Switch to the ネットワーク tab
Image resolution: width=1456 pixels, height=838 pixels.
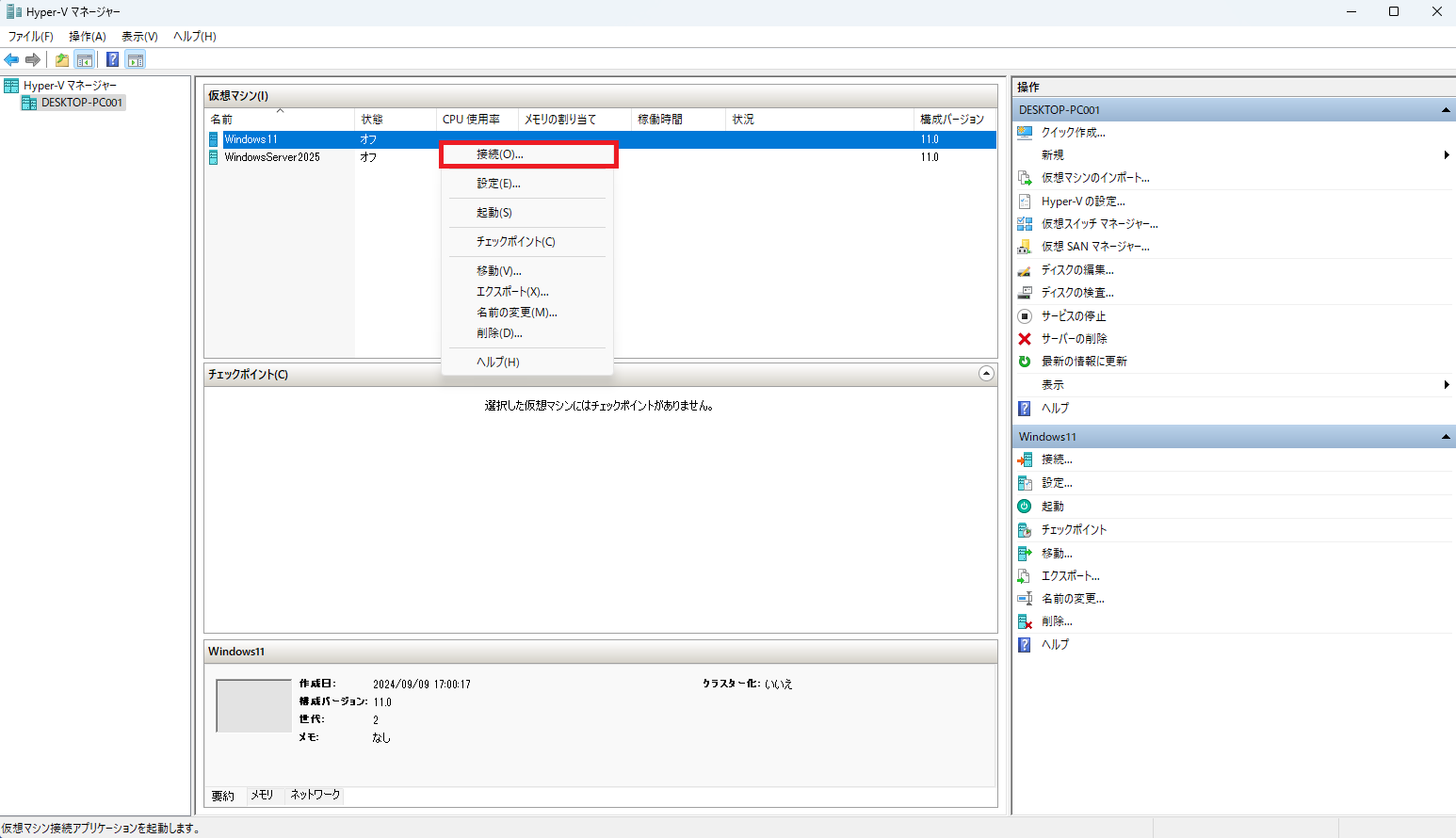point(315,796)
